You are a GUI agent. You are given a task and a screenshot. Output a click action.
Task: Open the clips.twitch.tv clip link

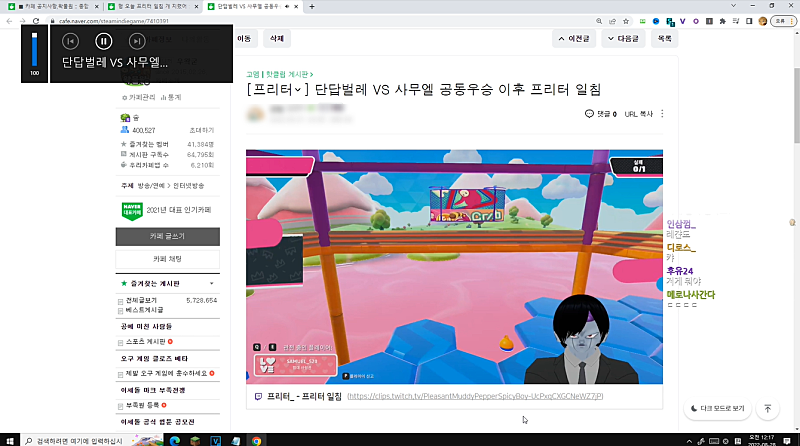click(475, 396)
